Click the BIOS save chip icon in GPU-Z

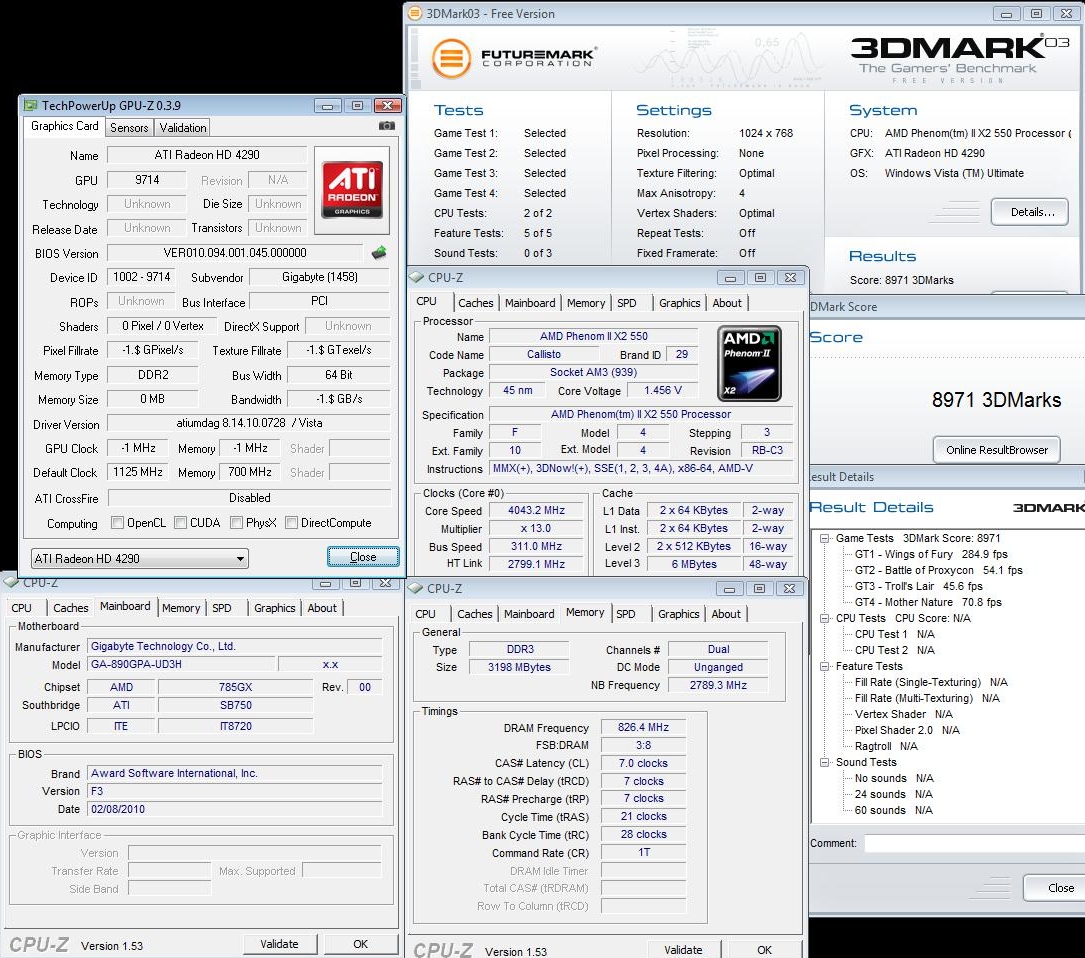point(379,253)
